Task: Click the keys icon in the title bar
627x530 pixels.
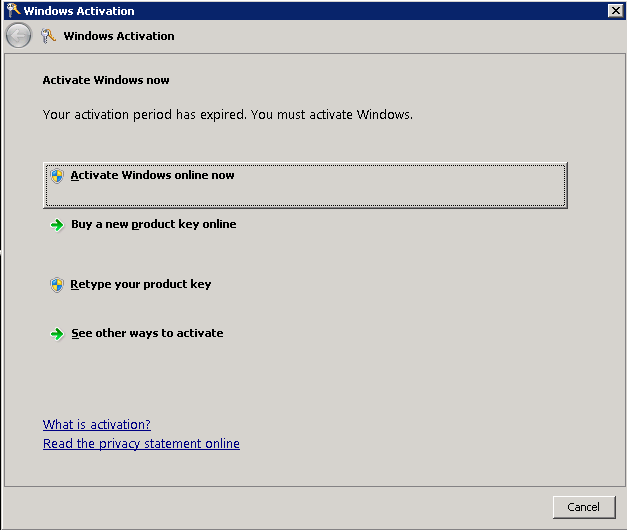Action: click(x=14, y=10)
